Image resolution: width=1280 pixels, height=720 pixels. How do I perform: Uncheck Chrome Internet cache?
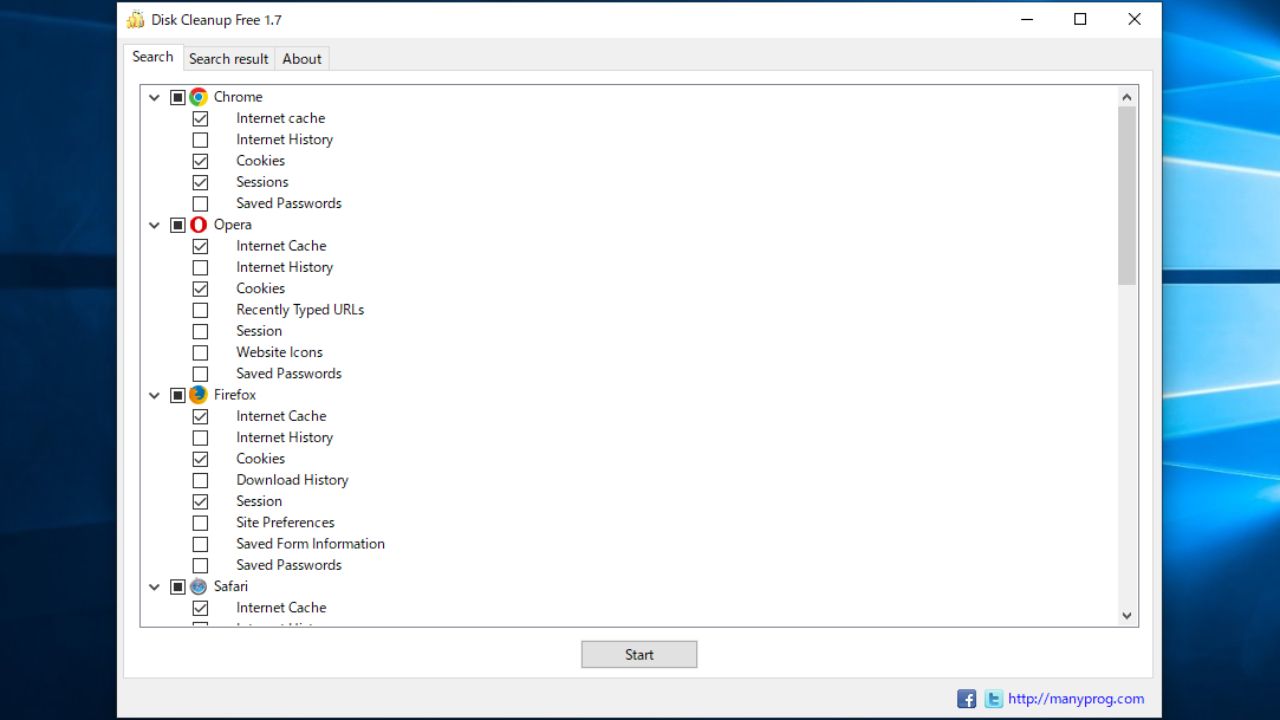pyautogui.click(x=200, y=118)
